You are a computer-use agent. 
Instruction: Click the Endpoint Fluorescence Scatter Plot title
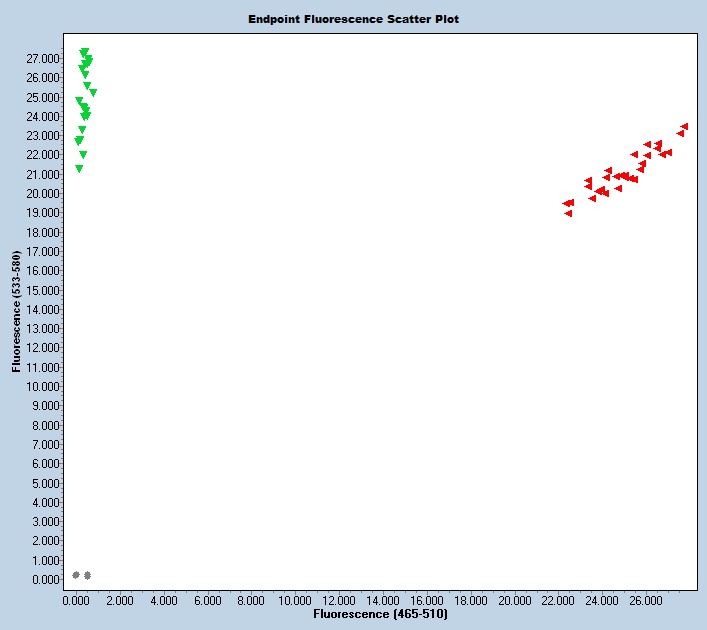(353, 19)
